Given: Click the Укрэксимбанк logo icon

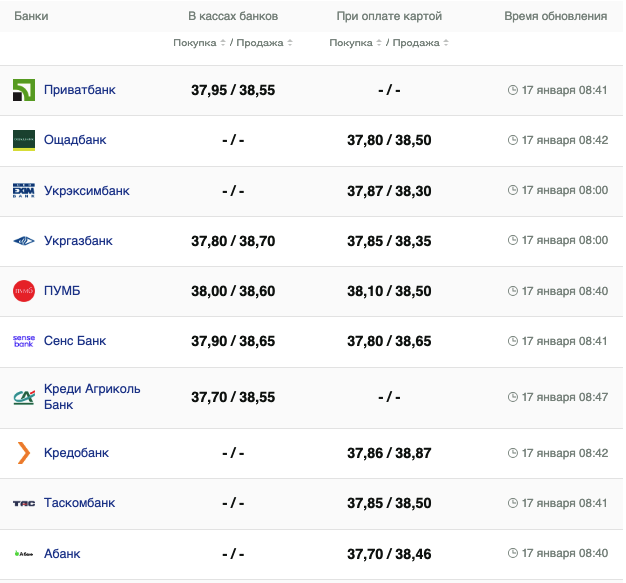Looking at the screenshot, I should (x=24, y=191).
